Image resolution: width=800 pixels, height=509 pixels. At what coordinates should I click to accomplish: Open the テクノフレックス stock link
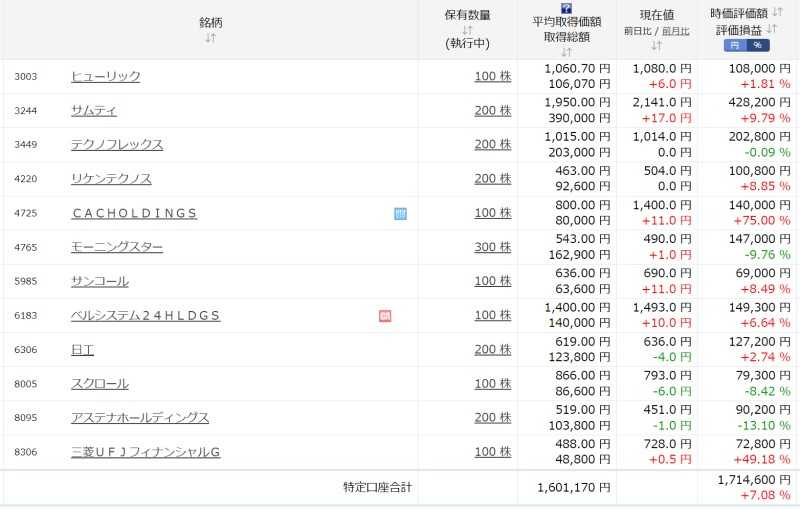pos(117,145)
